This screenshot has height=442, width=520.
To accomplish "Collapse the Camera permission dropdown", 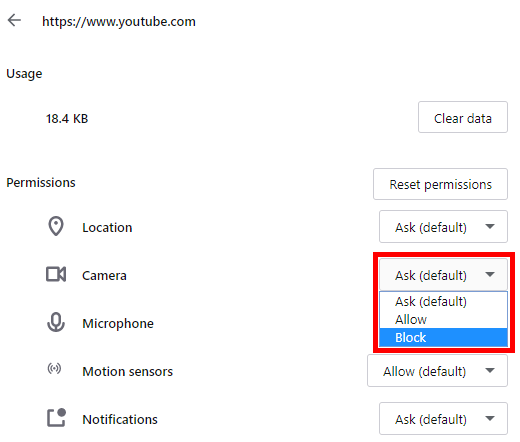I will [x=443, y=275].
